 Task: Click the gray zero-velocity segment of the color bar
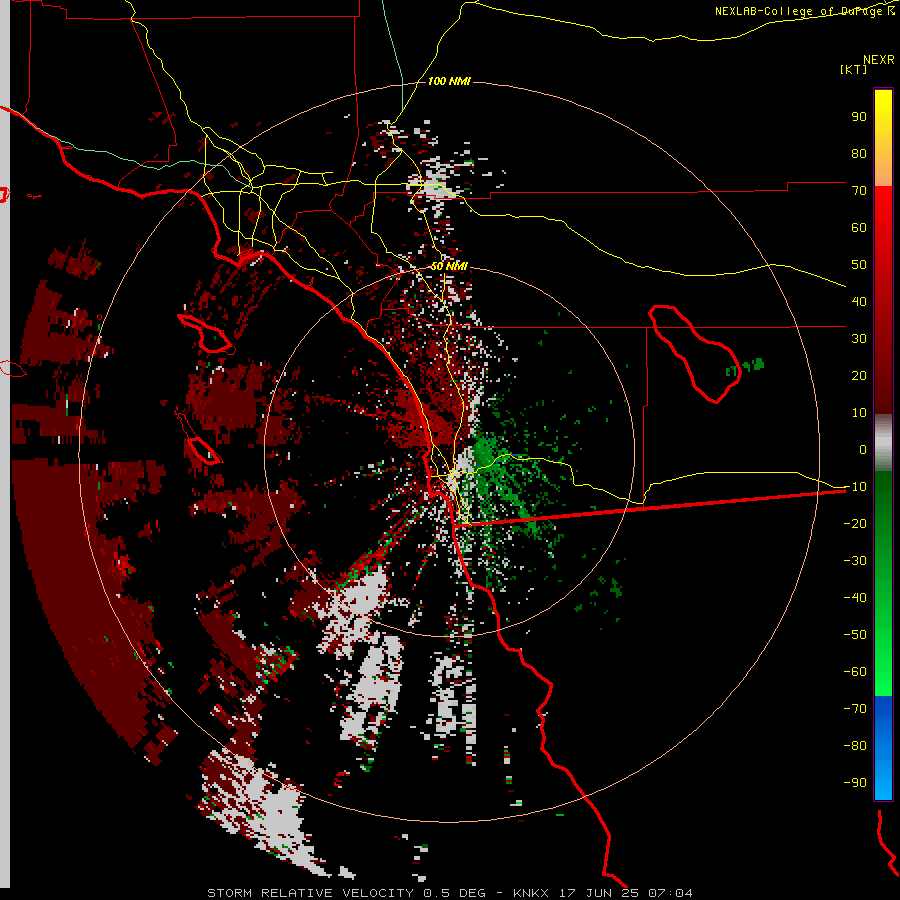883,443
